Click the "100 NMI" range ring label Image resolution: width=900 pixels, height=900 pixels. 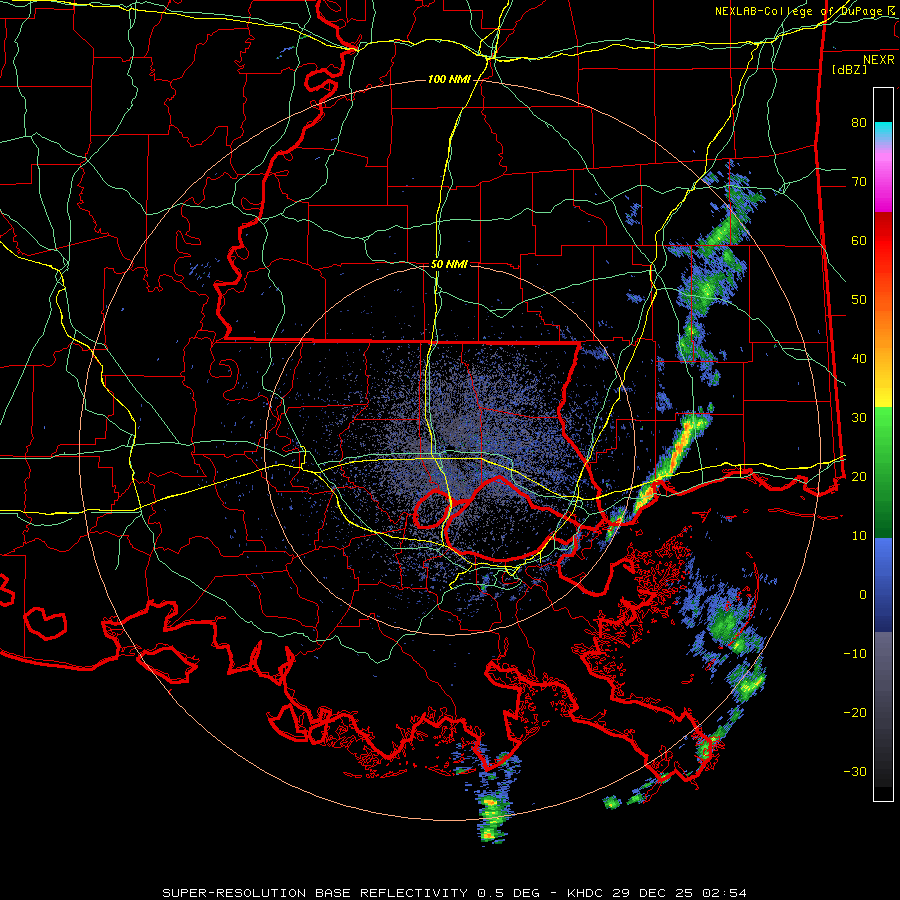point(448,79)
